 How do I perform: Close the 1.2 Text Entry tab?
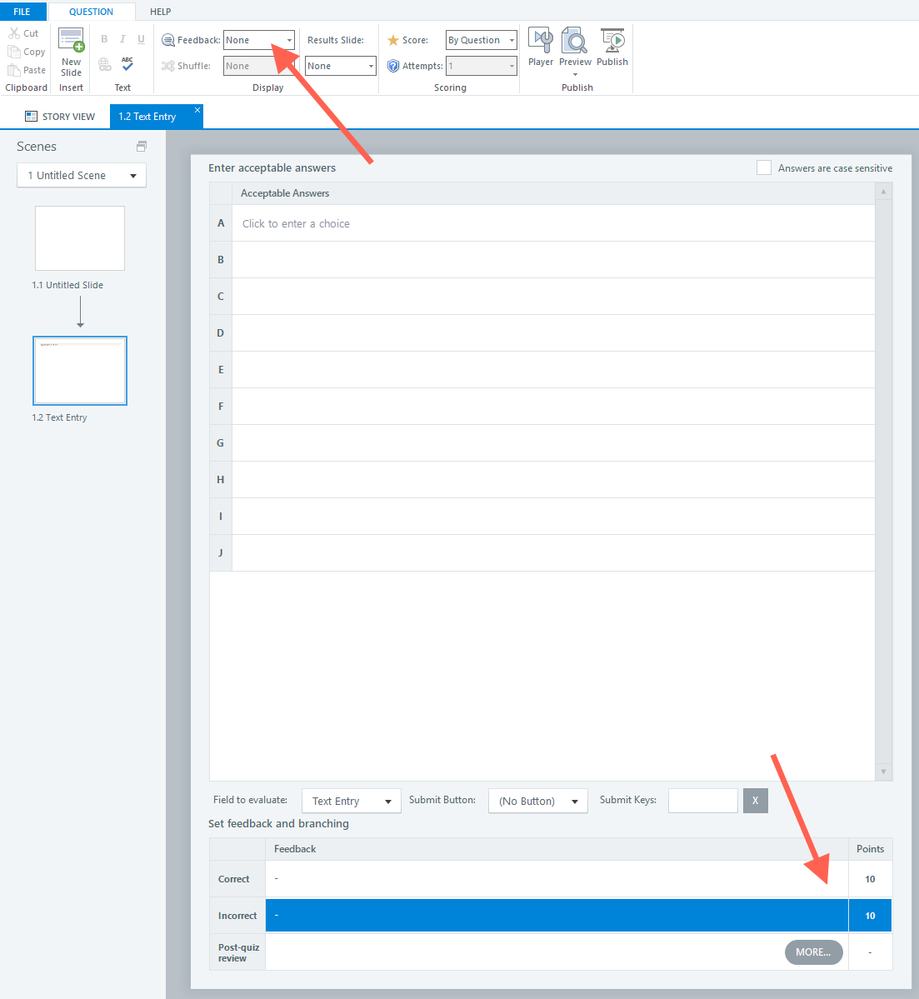[x=197, y=110]
